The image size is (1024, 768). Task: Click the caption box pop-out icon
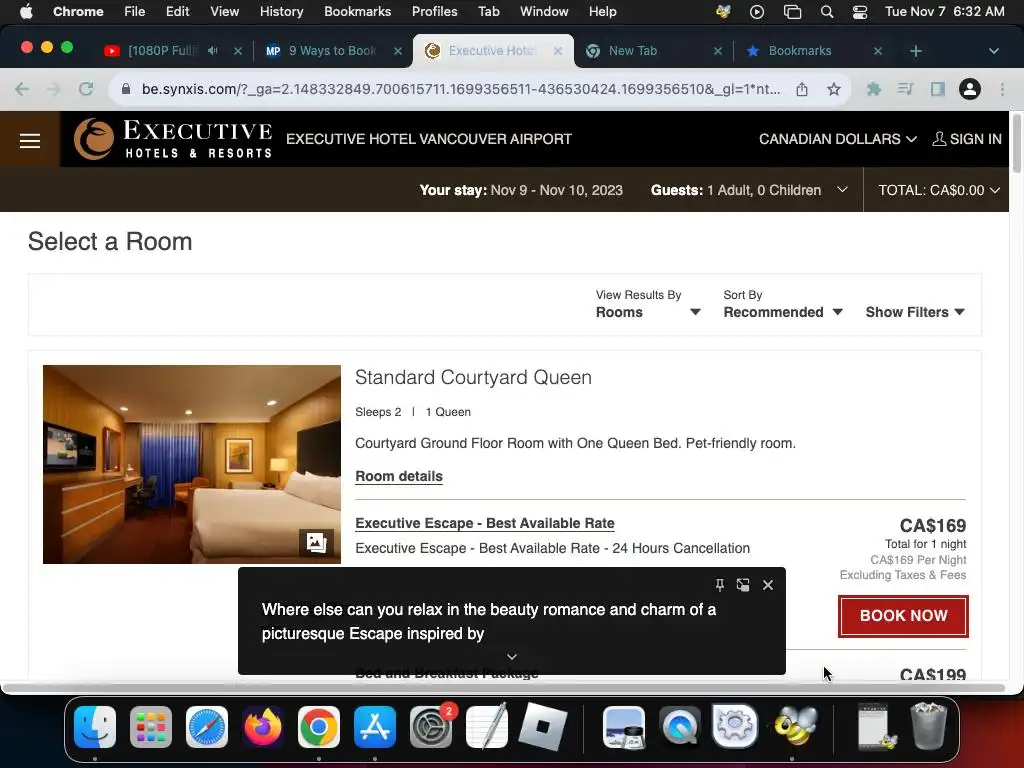pos(743,584)
